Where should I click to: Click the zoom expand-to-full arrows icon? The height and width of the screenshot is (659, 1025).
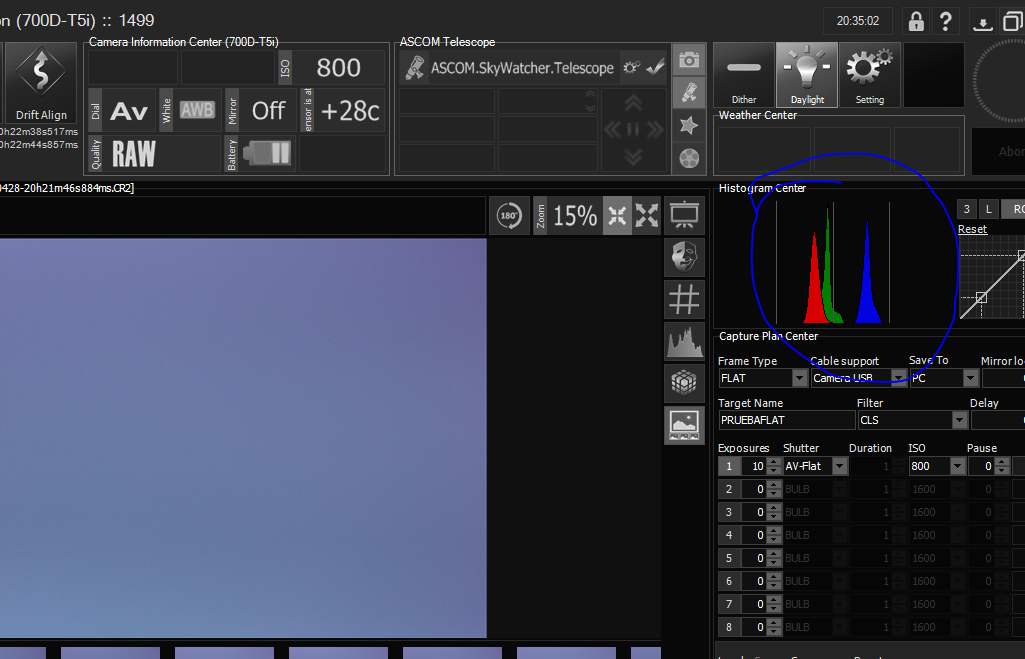click(647, 215)
